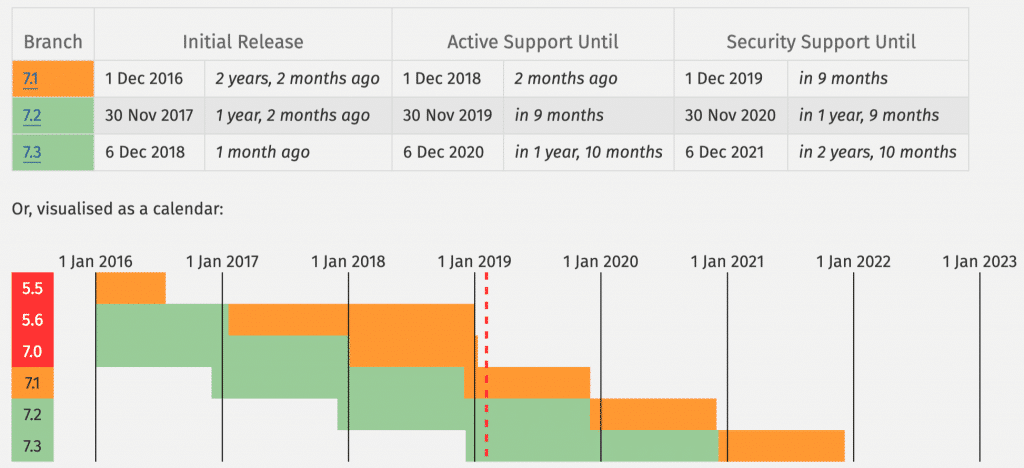Click the Branch column header
The width and height of the screenshot is (1024, 468).
(53, 42)
